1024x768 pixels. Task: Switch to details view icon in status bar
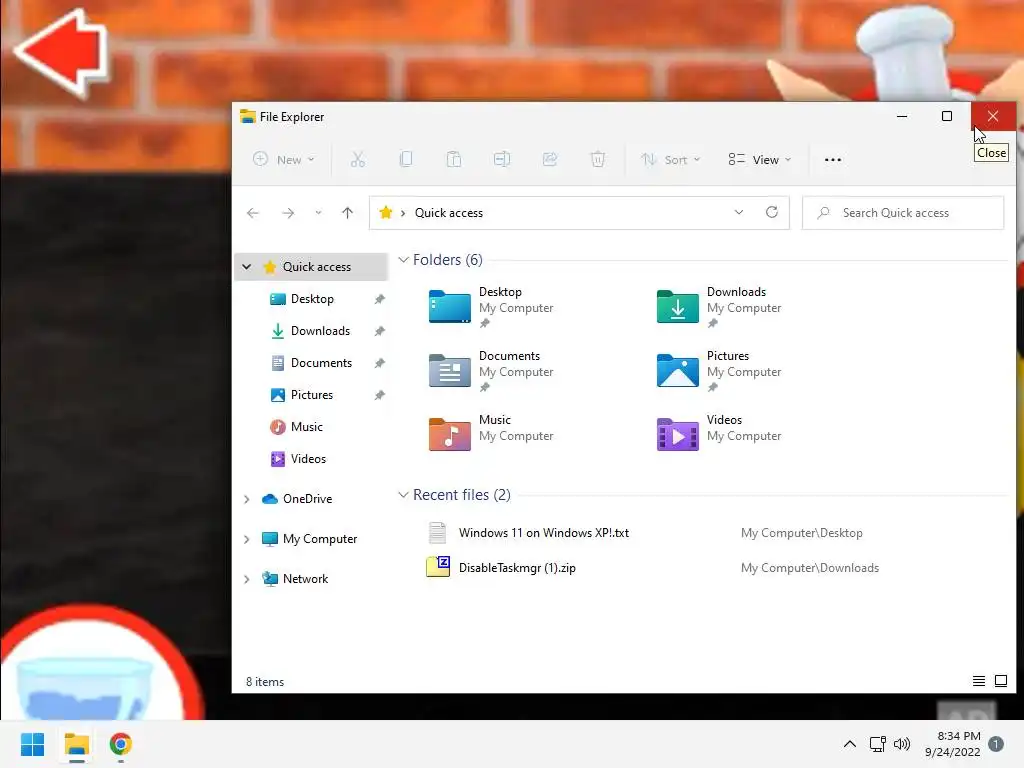coord(979,681)
